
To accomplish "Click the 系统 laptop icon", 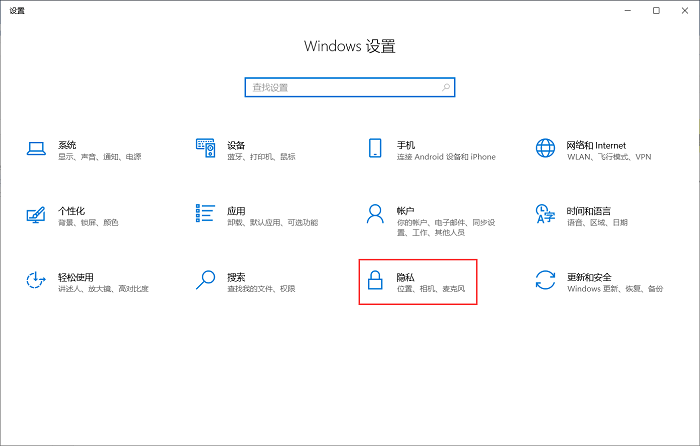I will point(36,149).
